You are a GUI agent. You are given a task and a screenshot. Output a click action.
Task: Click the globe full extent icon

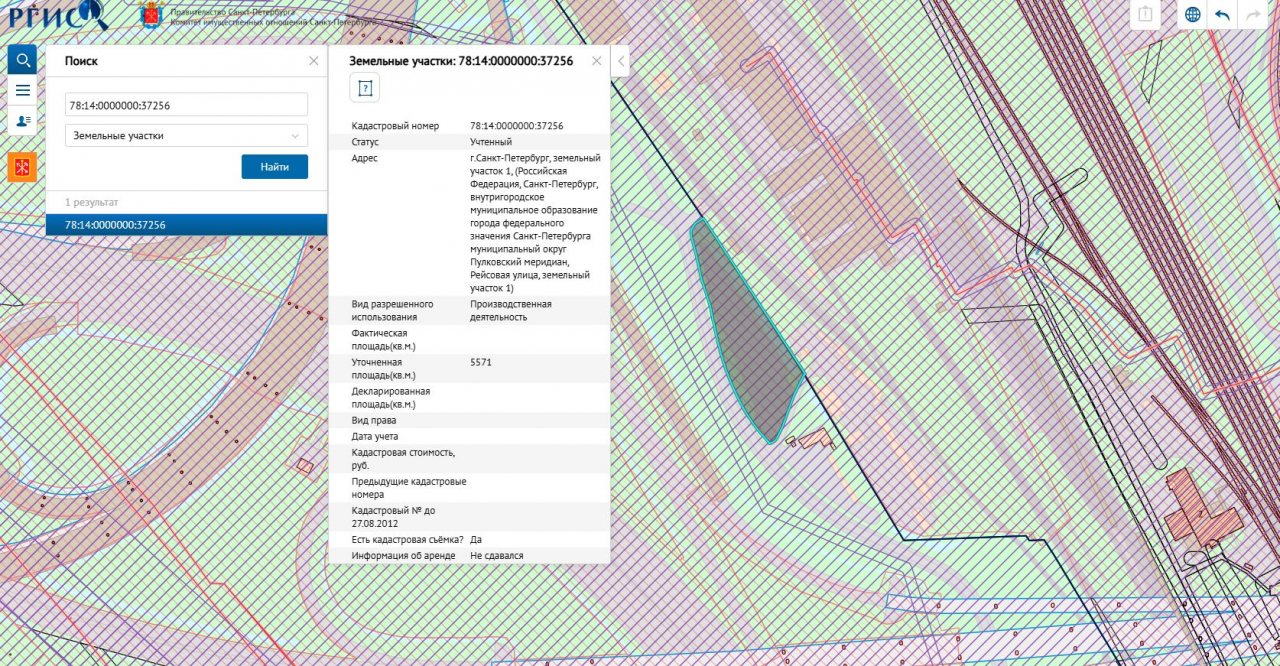click(x=1193, y=15)
